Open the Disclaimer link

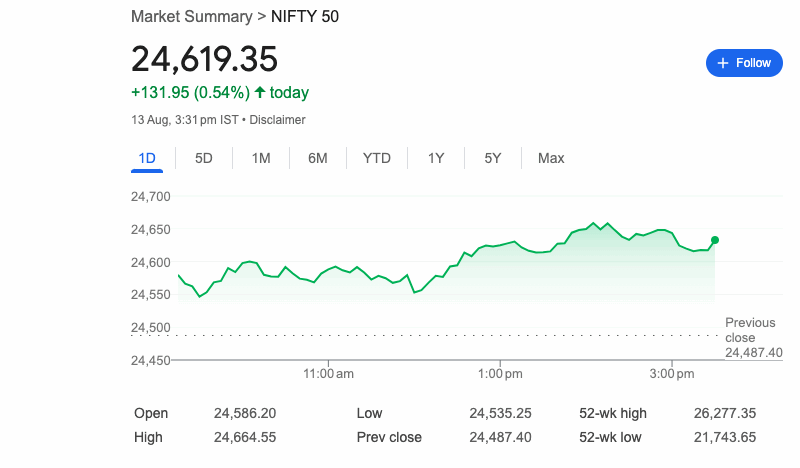277,120
